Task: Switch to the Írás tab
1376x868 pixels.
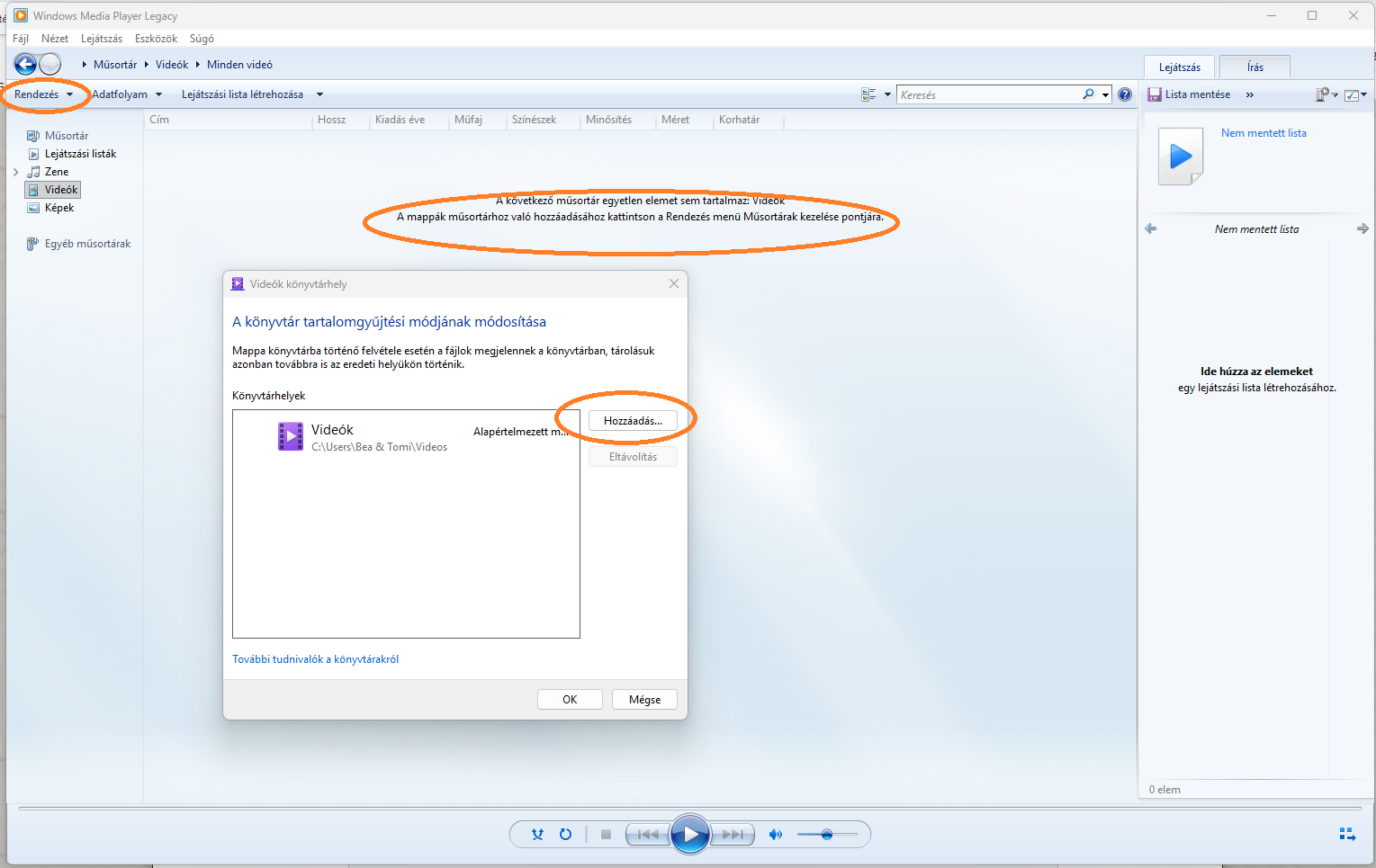Action: pyautogui.click(x=1255, y=67)
